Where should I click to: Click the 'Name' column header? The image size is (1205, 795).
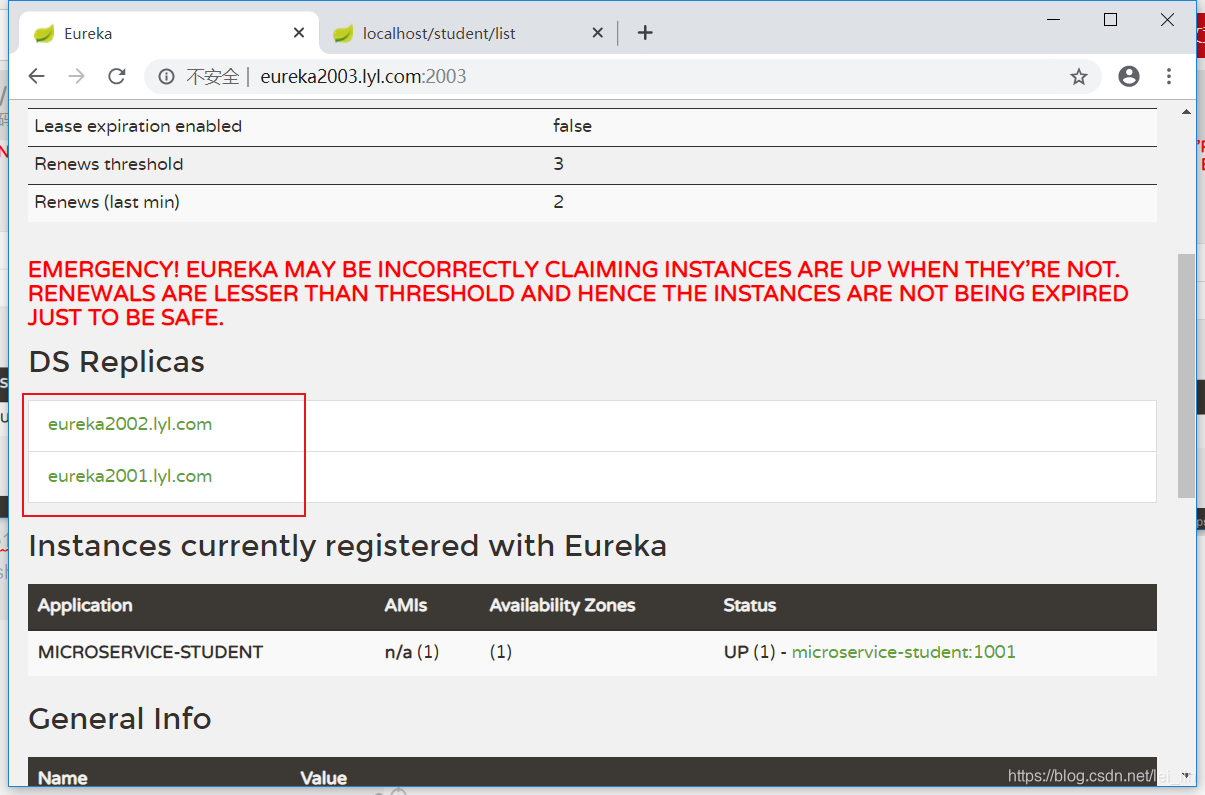pyautogui.click(x=62, y=778)
